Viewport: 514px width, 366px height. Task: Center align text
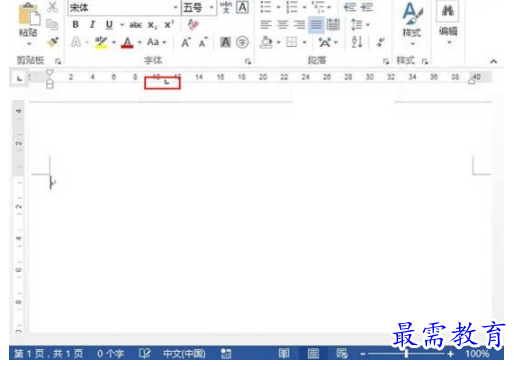[x=283, y=25]
